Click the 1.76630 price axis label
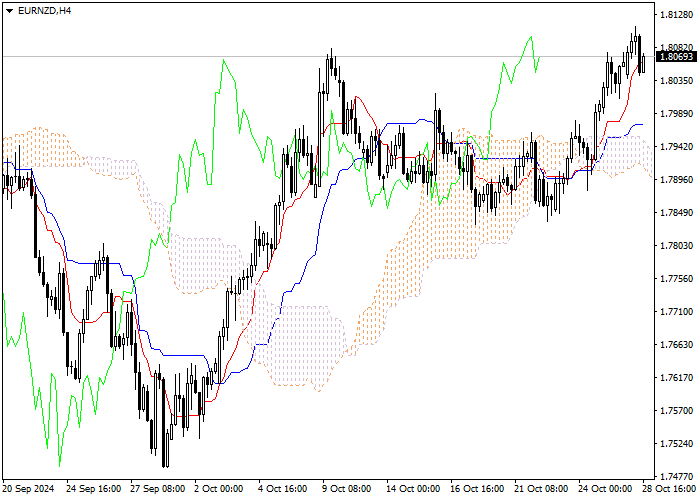 (677, 345)
